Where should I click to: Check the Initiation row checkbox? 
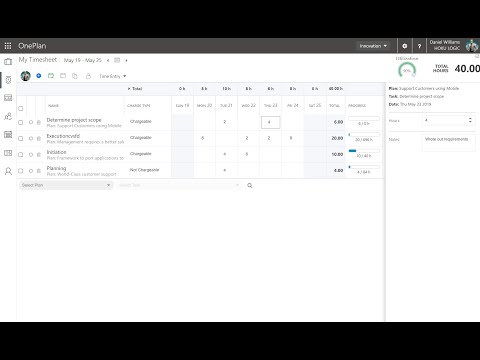(21, 154)
